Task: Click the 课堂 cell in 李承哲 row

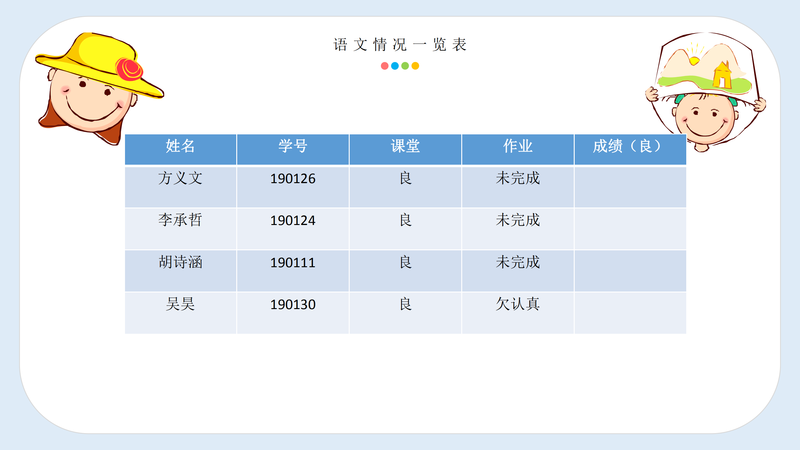Action: pyautogui.click(x=406, y=229)
